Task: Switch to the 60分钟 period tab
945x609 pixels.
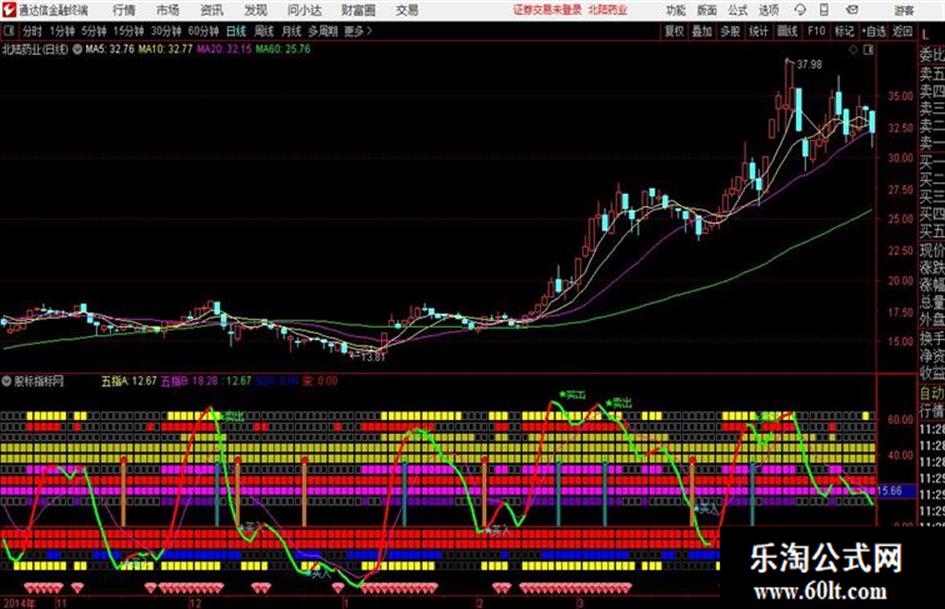Action: pyautogui.click(x=203, y=31)
